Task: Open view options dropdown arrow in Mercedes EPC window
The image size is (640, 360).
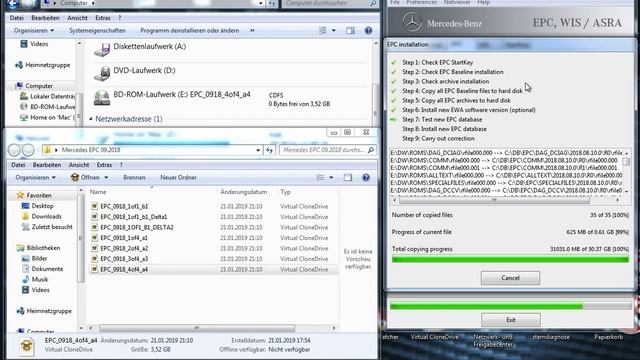Action: pos(331,178)
